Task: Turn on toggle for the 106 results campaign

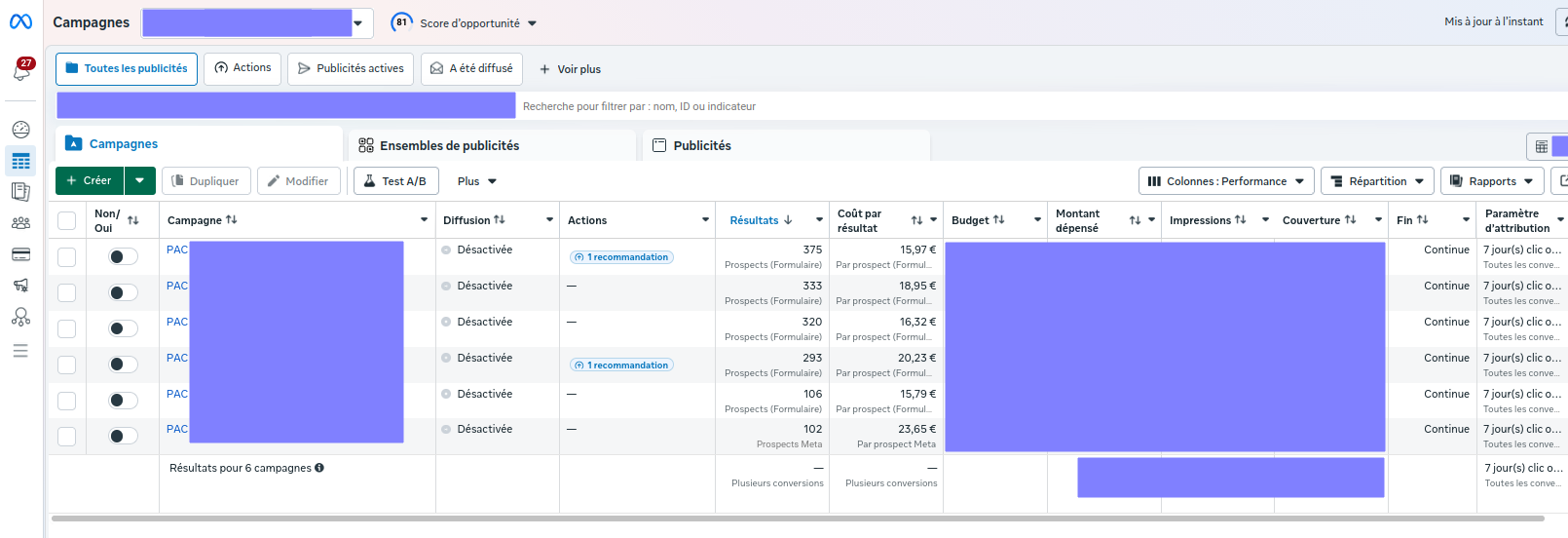Action: (123, 401)
